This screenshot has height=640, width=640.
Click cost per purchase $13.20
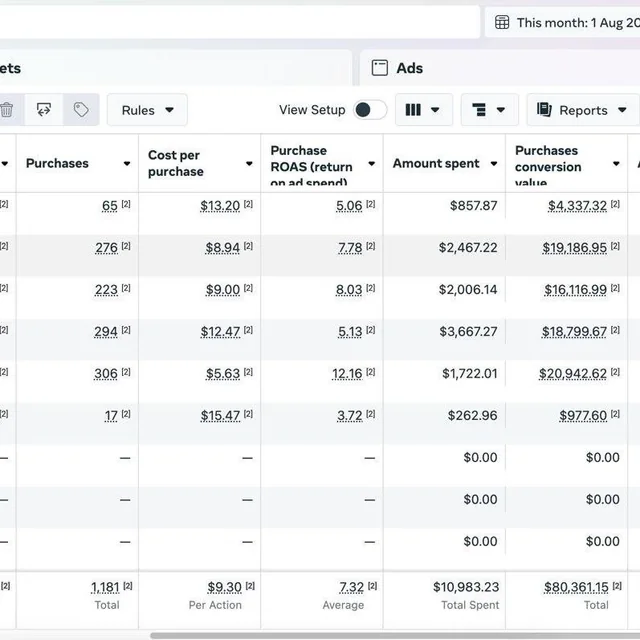tap(220, 206)
